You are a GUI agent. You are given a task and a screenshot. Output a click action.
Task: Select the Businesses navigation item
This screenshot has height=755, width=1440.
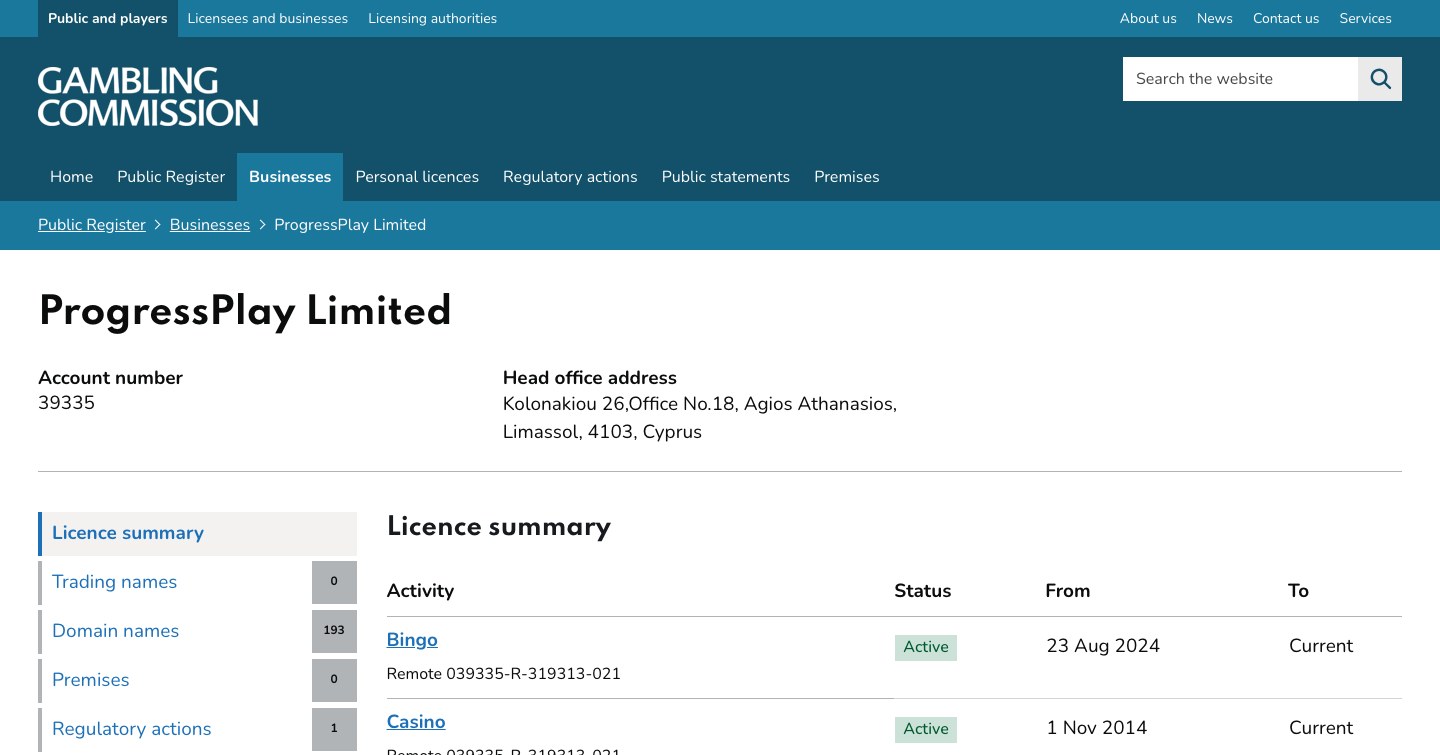[290, 177]
